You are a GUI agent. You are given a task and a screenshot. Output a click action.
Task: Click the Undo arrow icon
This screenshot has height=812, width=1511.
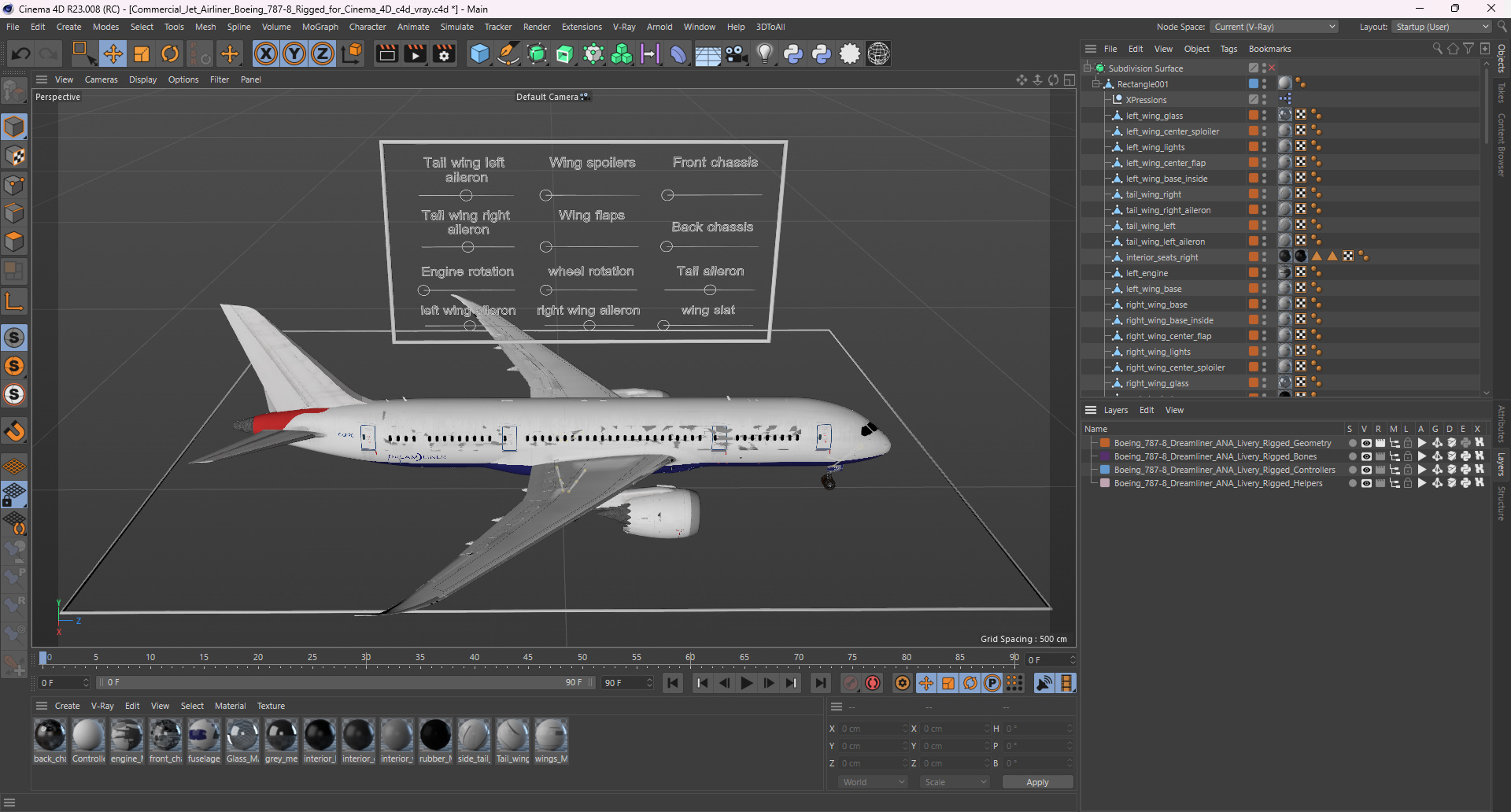[21, 54]
